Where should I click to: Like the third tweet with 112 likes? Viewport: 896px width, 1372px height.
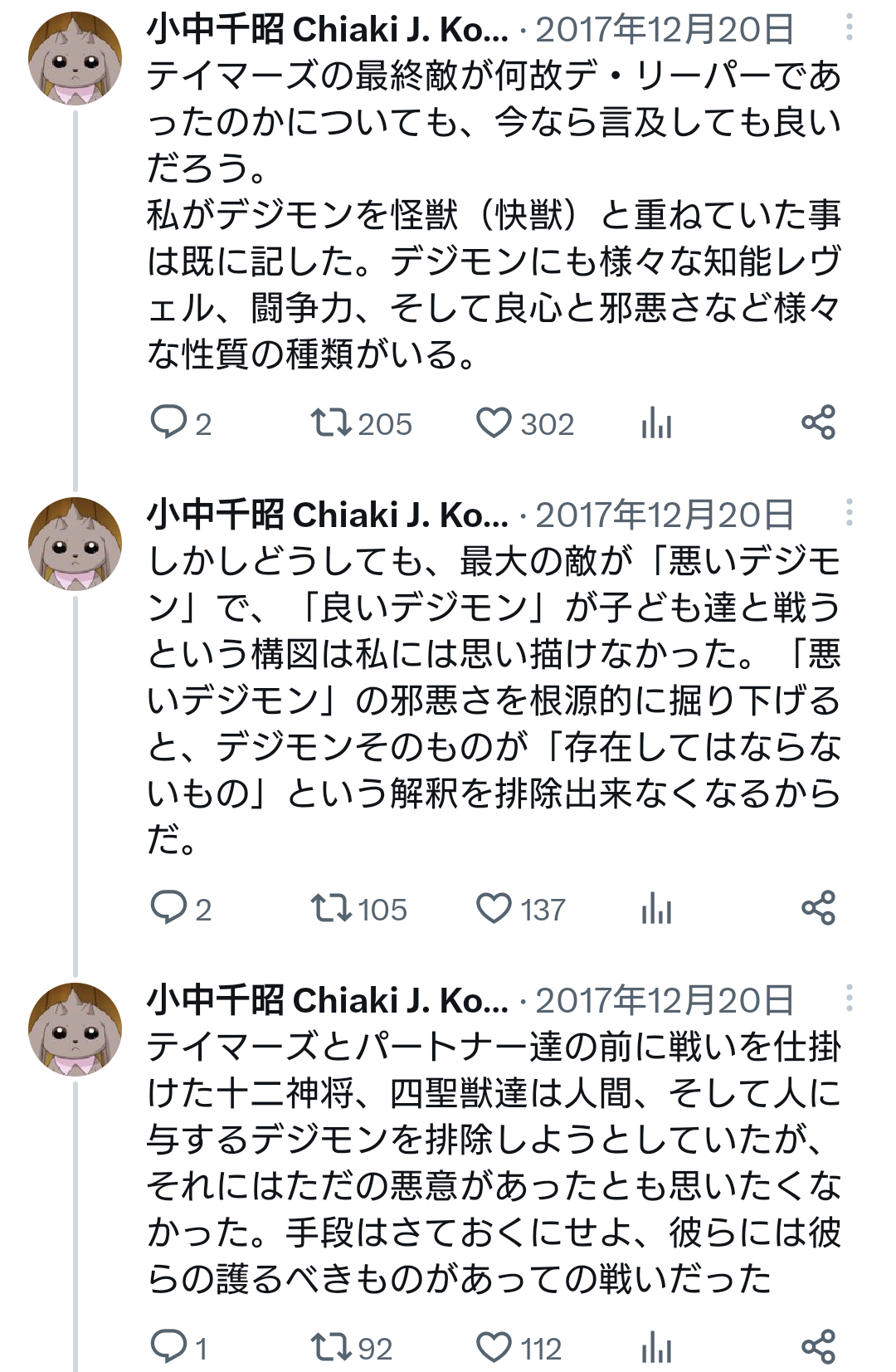click(x=494, y=1346)
